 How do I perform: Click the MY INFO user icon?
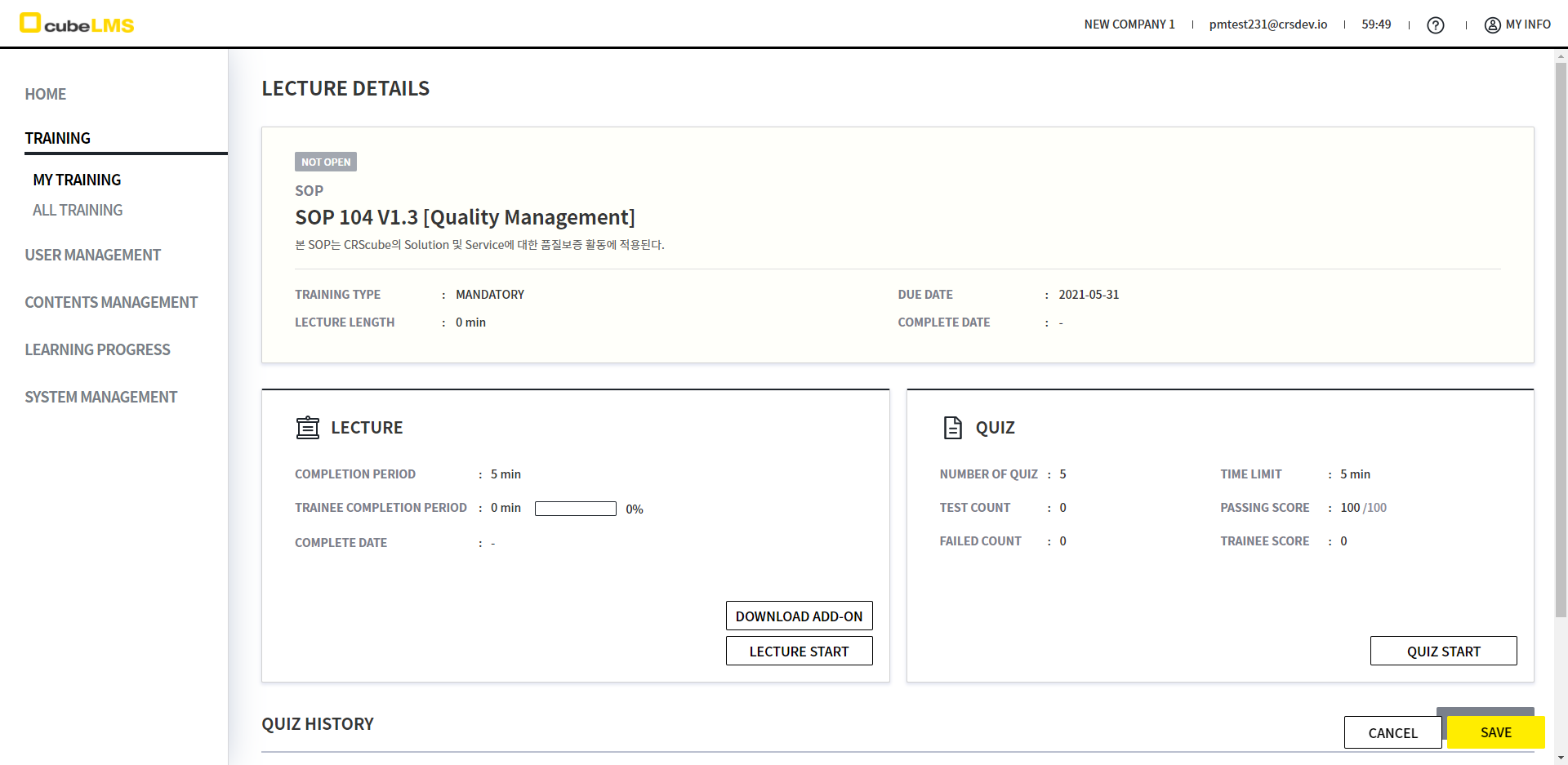pos(1492,25)
